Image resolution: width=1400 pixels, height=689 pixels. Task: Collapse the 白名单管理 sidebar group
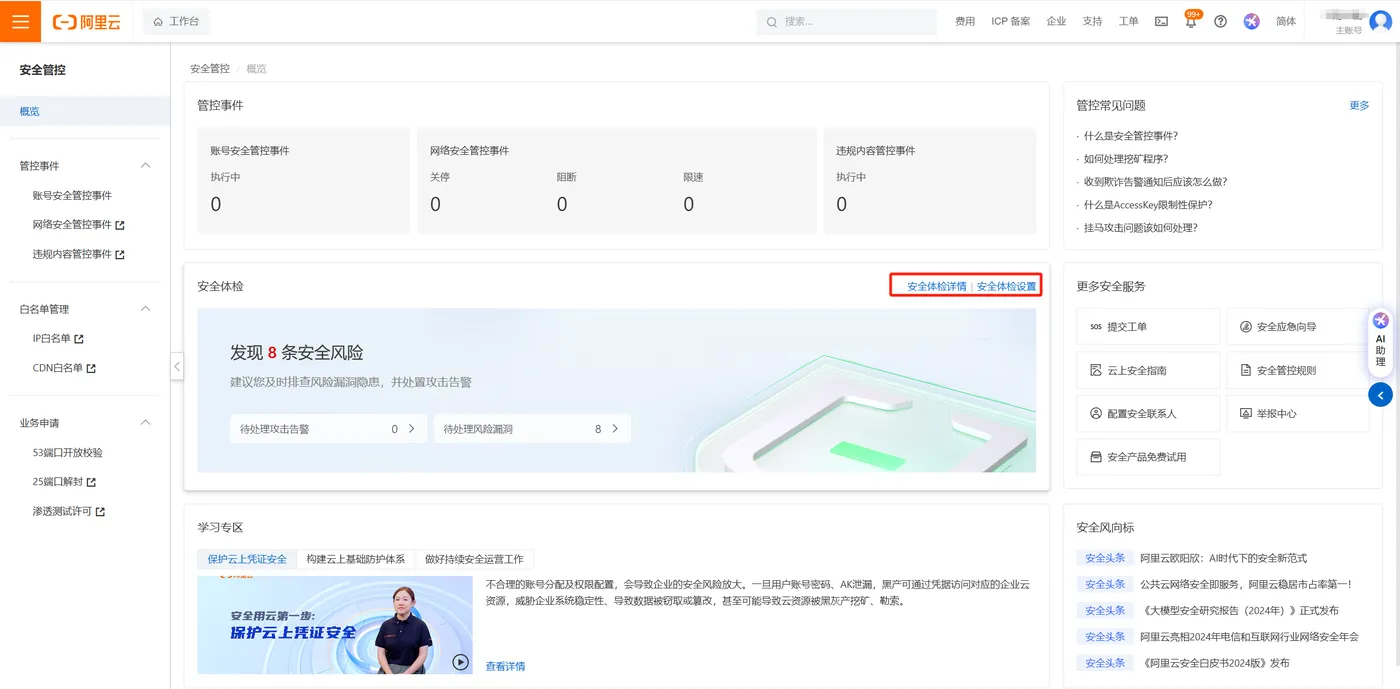(145, 309)
